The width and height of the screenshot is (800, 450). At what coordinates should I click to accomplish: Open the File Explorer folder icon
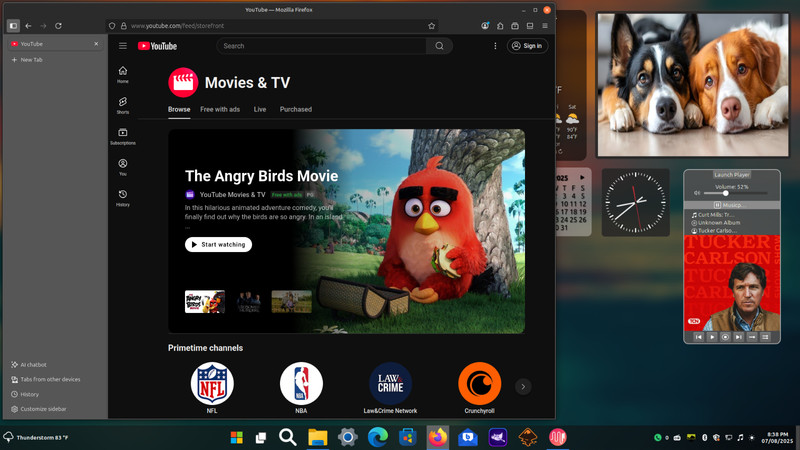pos(317,437)
